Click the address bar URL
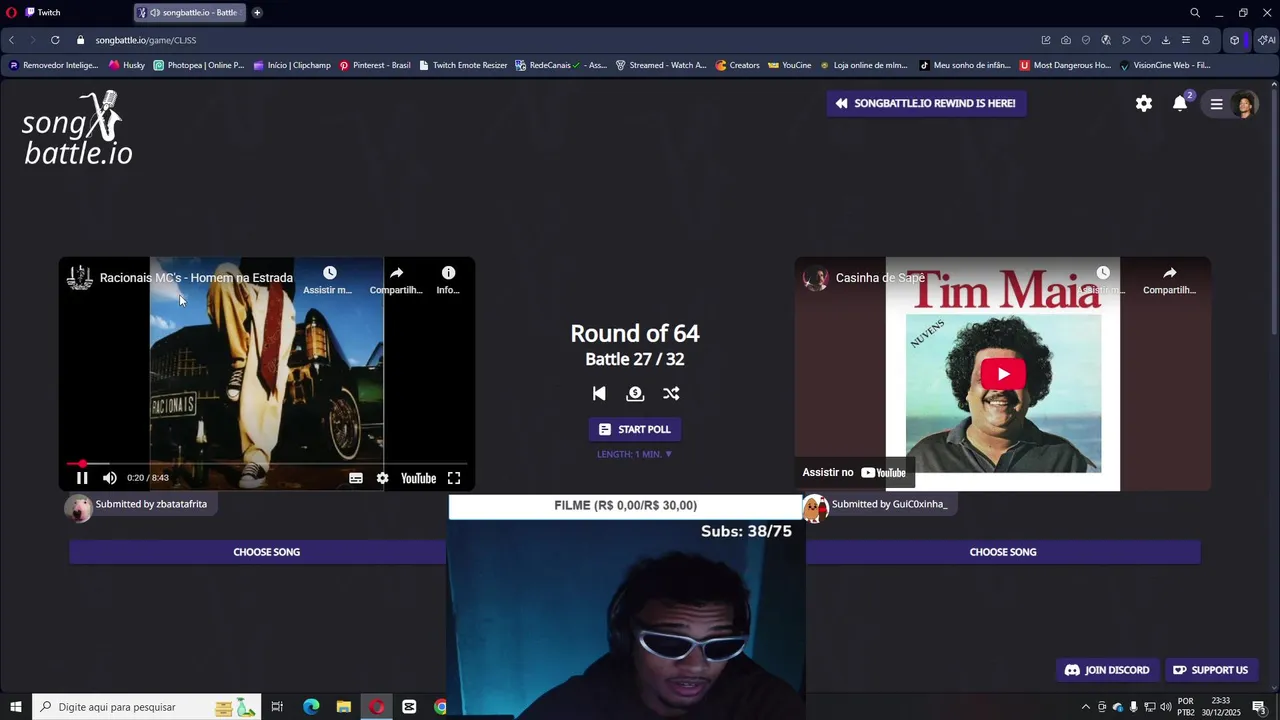This screenshot has width=1280, height=720. pos(146,40)
